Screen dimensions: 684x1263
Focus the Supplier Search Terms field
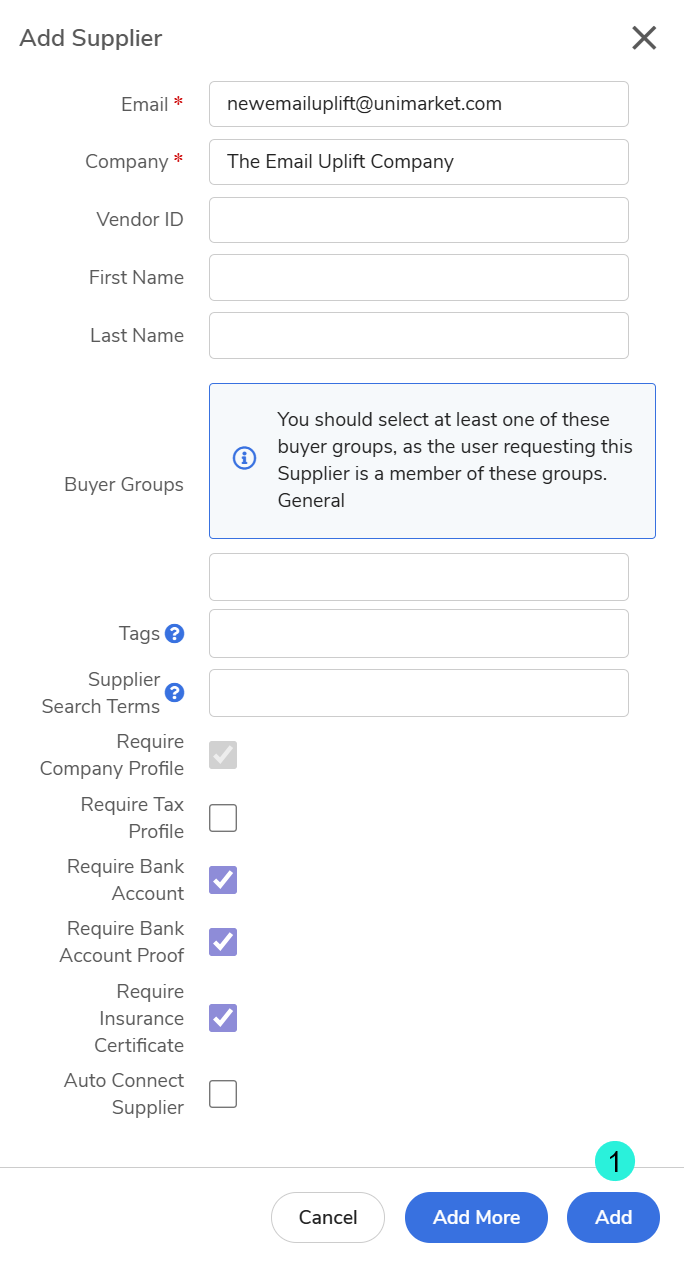click(418, 693)
